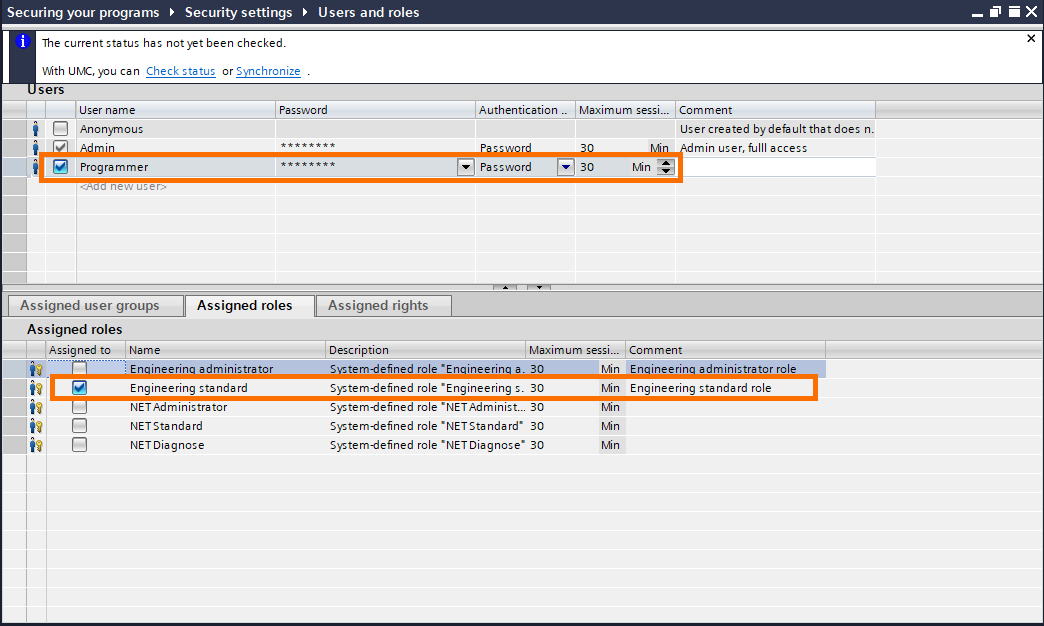Check the NET Administrator role assignment
This screenshot has height=626, width=1044.
coord(79,407)
